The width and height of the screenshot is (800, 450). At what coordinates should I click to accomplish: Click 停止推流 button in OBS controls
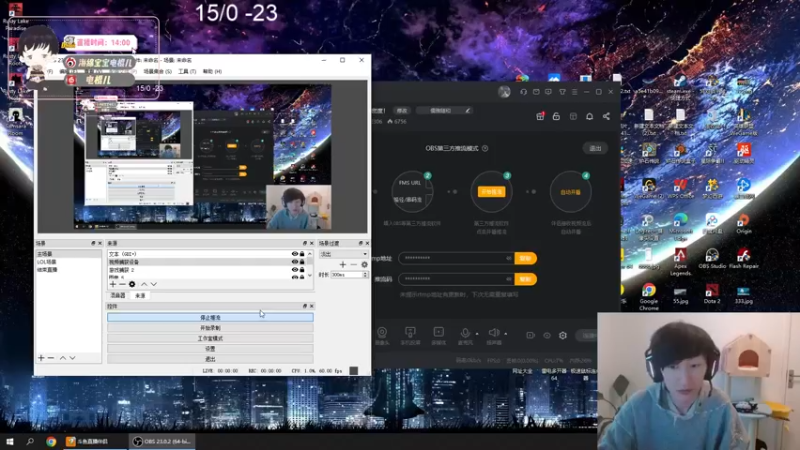[210, 317]
